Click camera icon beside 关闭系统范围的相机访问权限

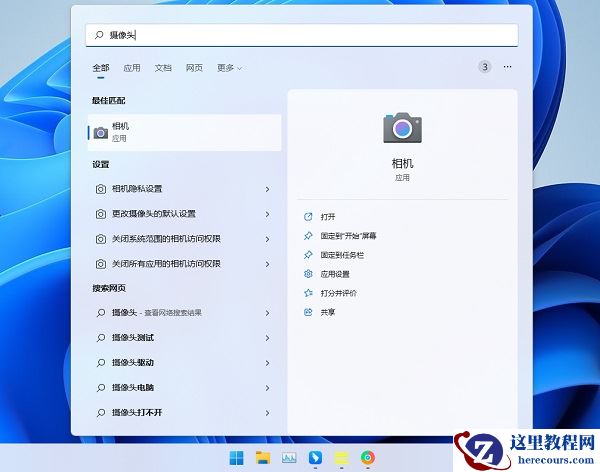pyautogui.click(x=101, y=239)
